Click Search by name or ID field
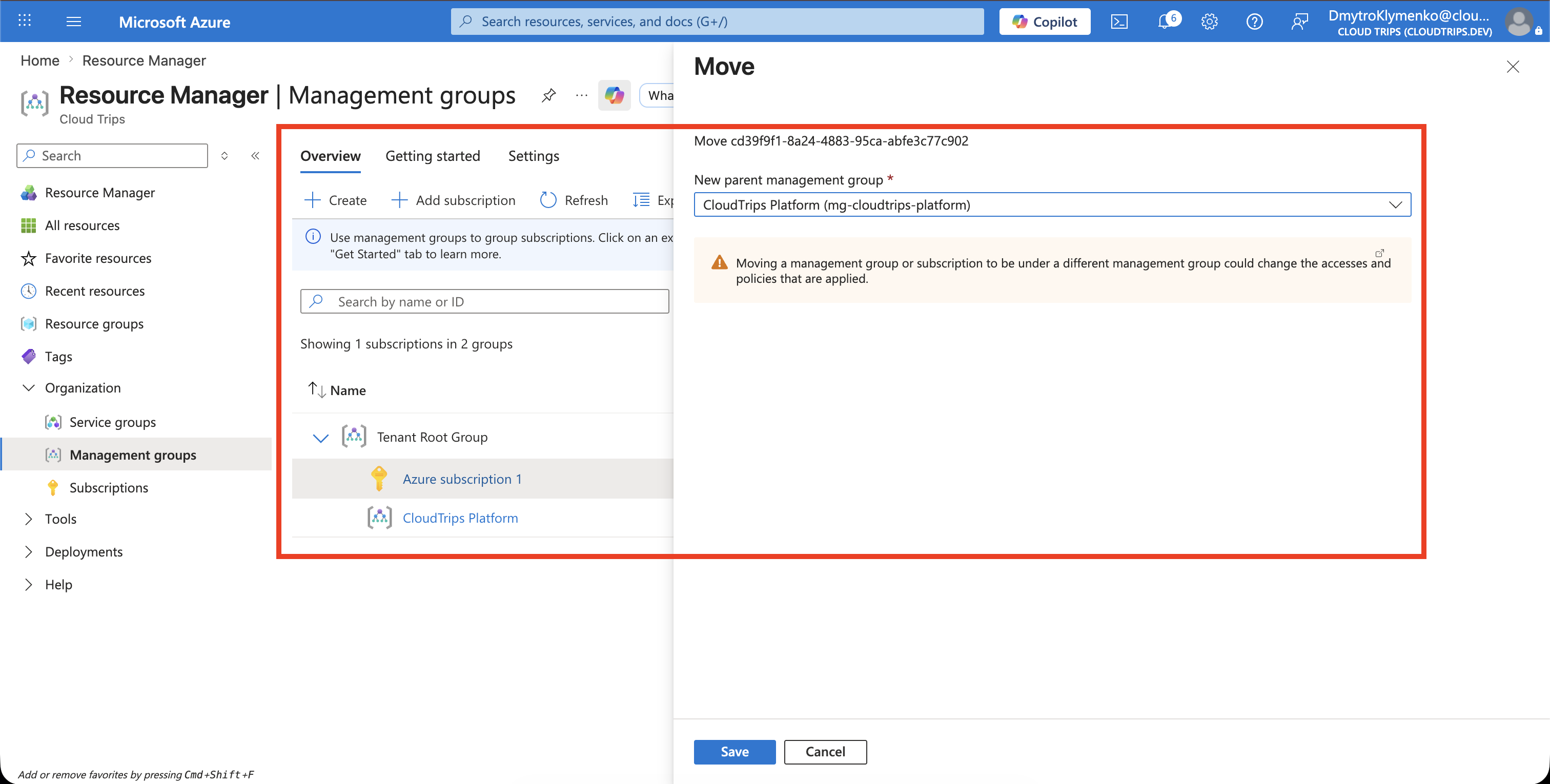The image size is (1550, 784). tap(484, 301)
